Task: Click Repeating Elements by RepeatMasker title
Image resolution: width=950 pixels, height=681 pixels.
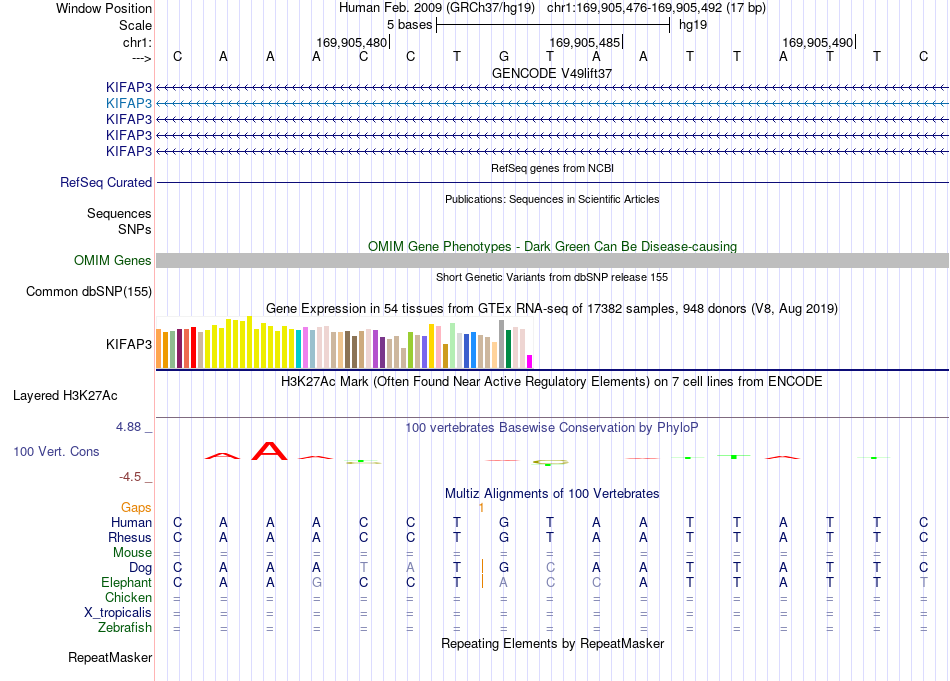Action: [x=552, y=643]
